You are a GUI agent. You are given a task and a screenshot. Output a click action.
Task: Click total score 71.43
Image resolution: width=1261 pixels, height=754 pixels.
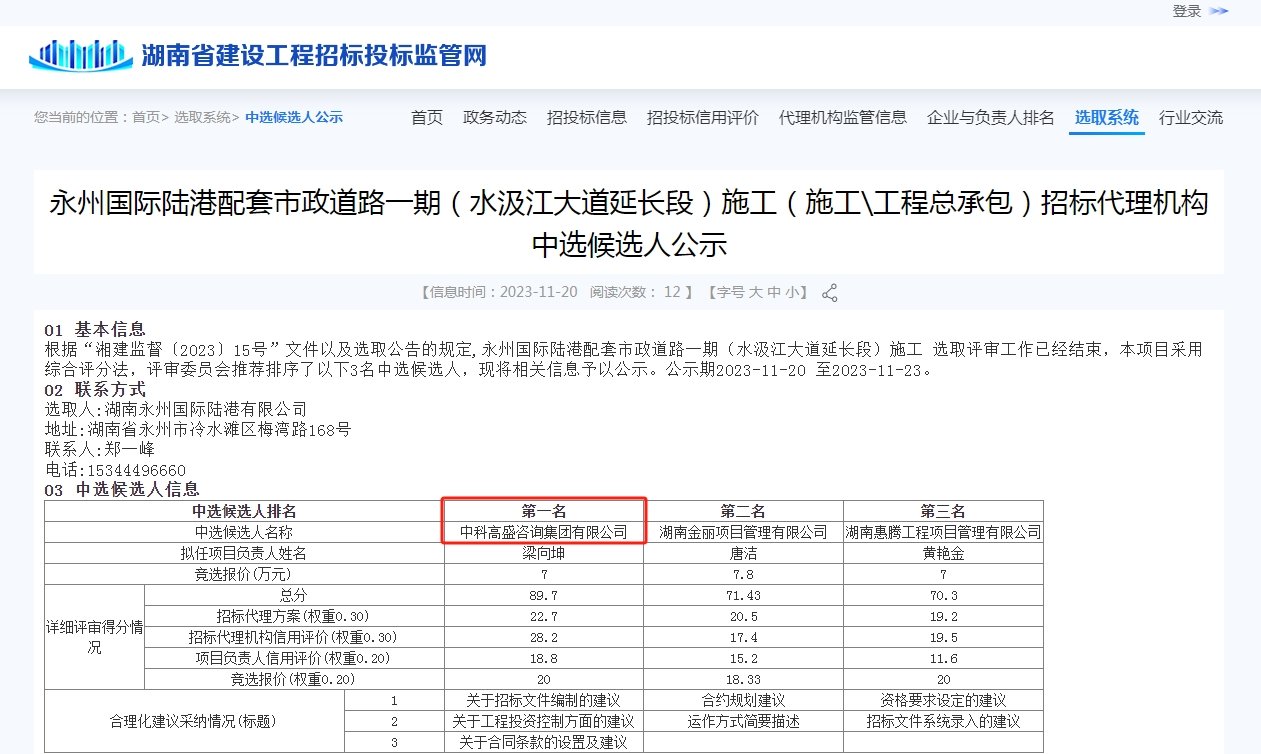(x=743, y=595)
